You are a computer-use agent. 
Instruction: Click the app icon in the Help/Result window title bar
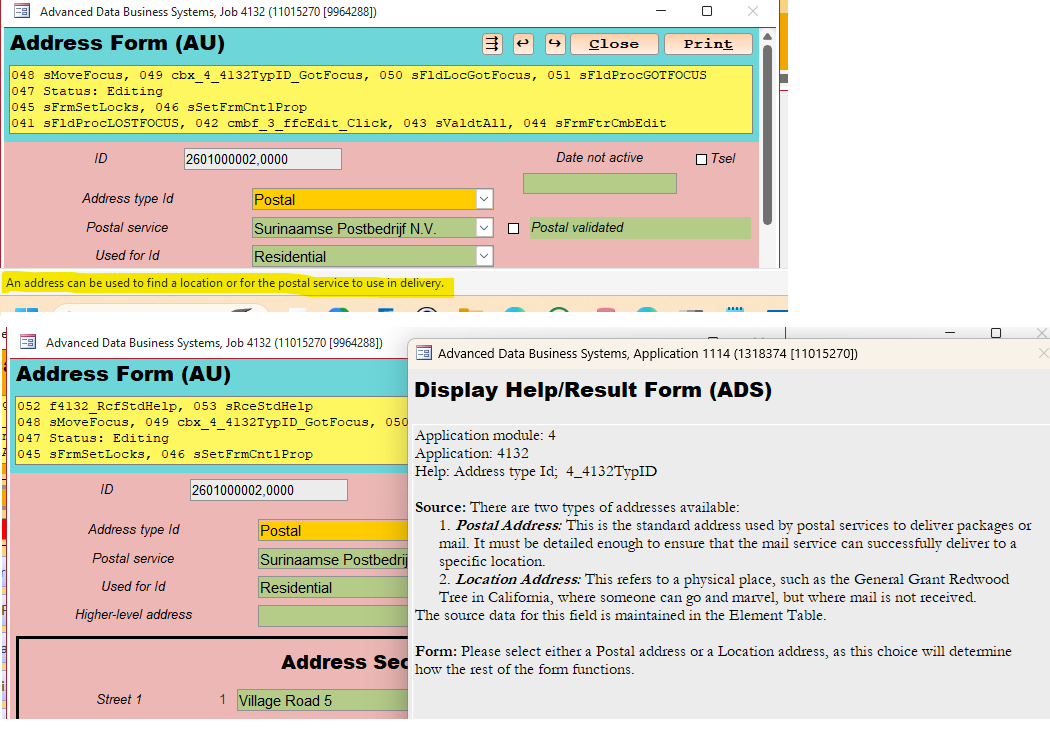[x=424, y=353]
